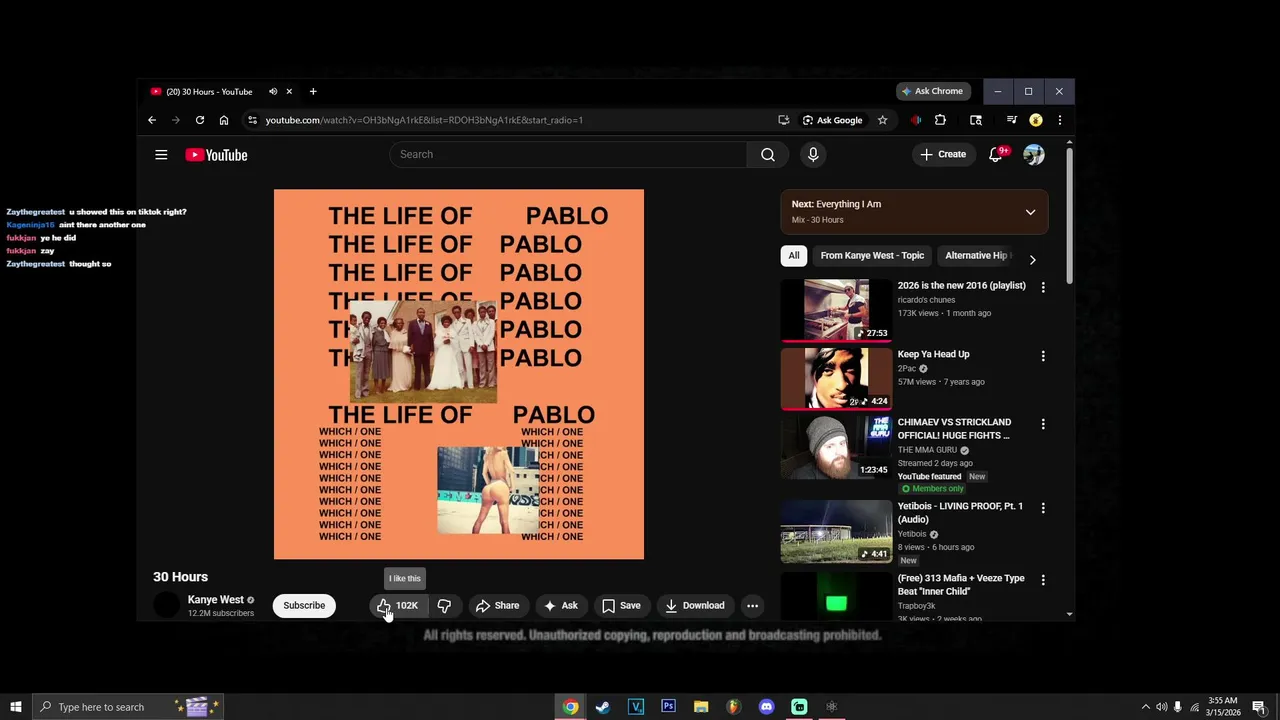Click Ask Google in the address bar
This screenshot has width=1280, height=720.
tap(832, 120)
